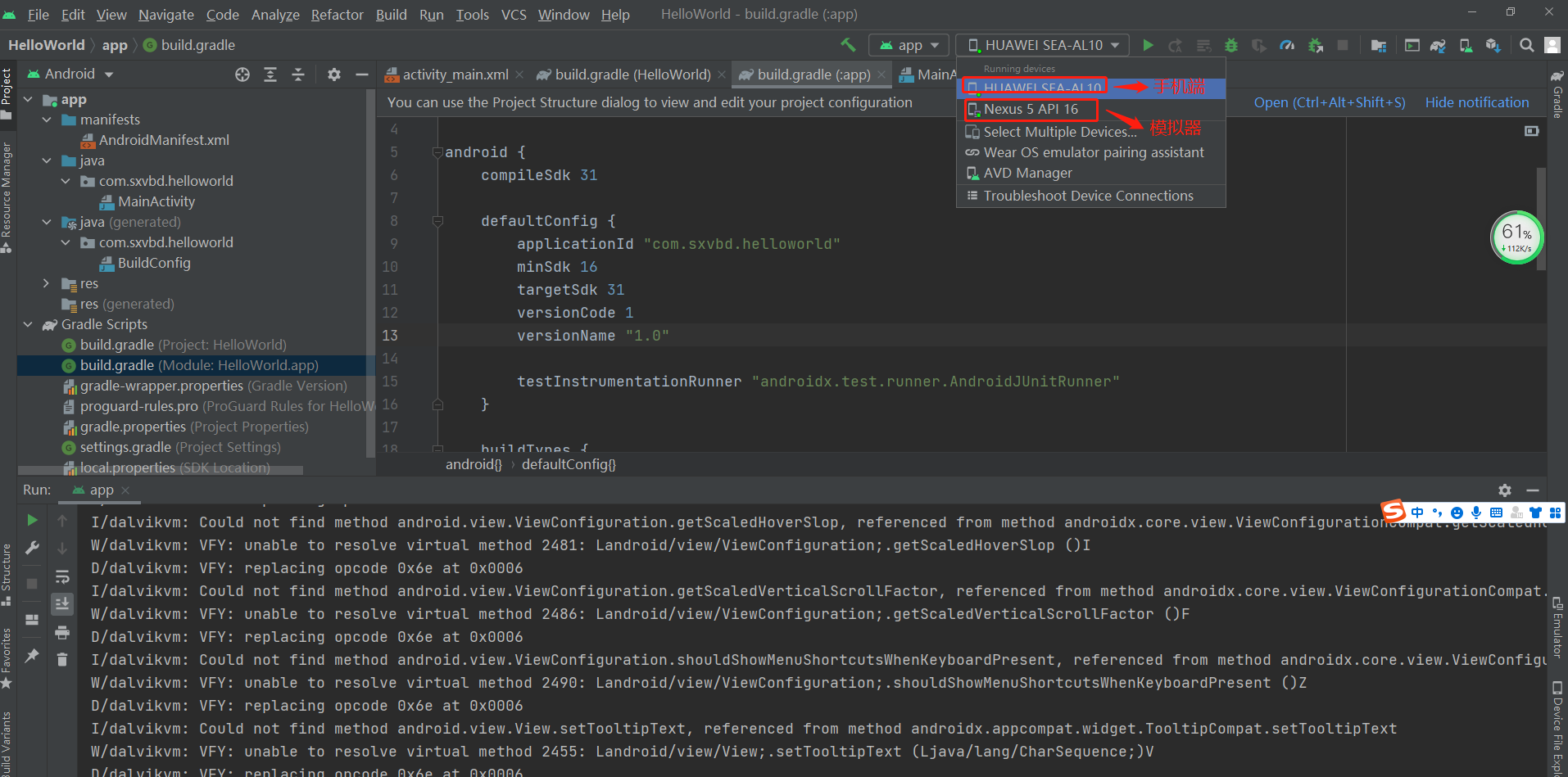The image size is (1568, 777).
Task: Click the wrench icon in Run panel
Action: click(x=32, y=548)
